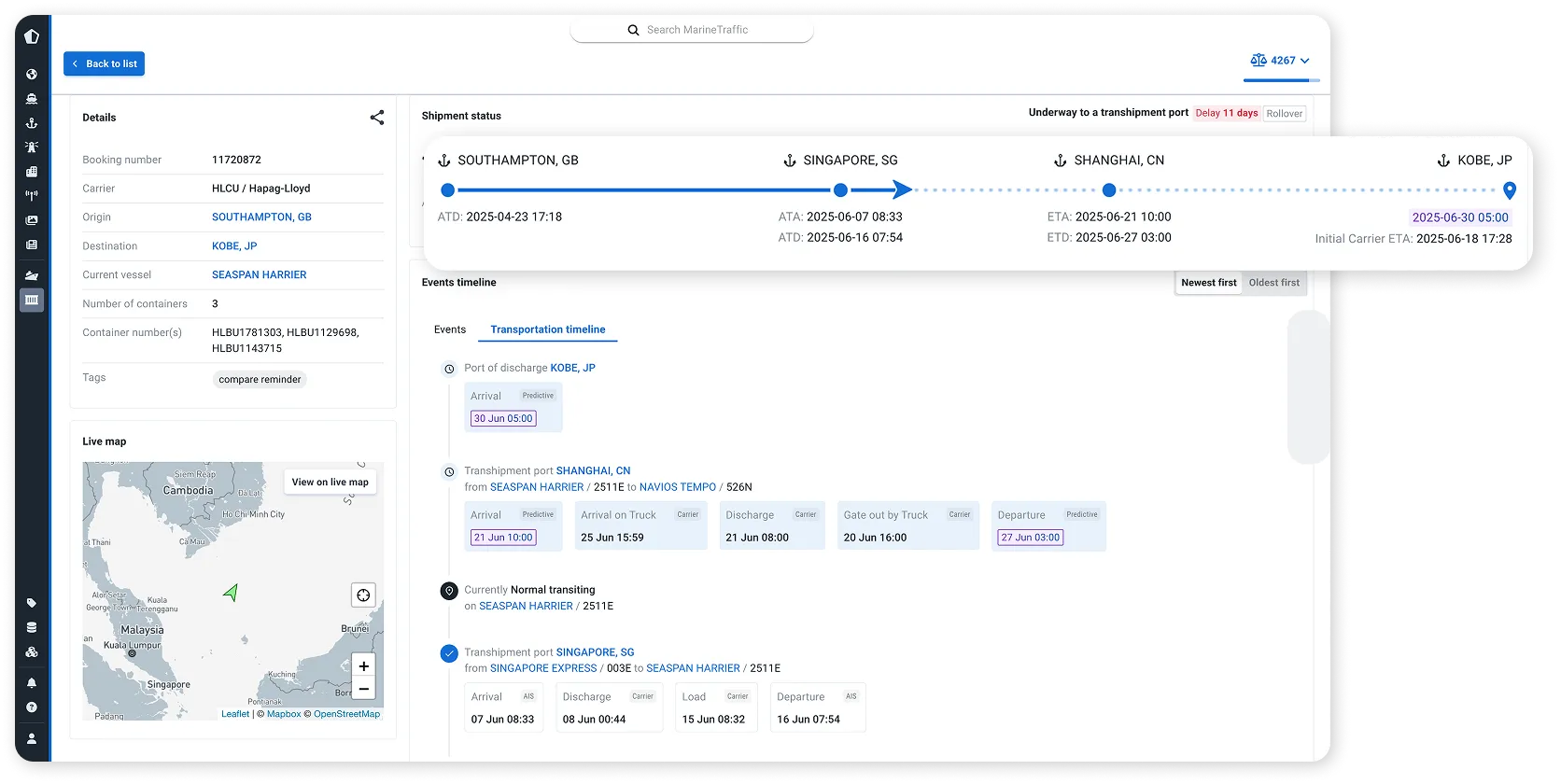The image size is (1561, 784).
Task: Open the cubes icon in sidebar
Action: (x=32, y=652)
